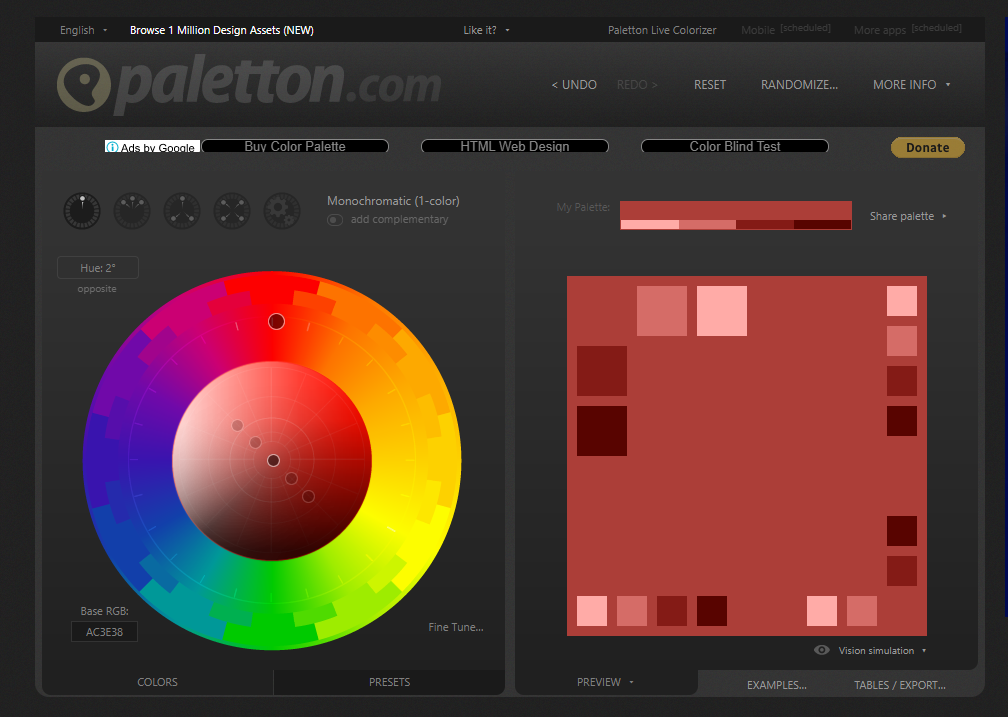Open the Like it? dropdown
Image resolution: width=1008 pixels, height=717 pixels.
(486, 30)
